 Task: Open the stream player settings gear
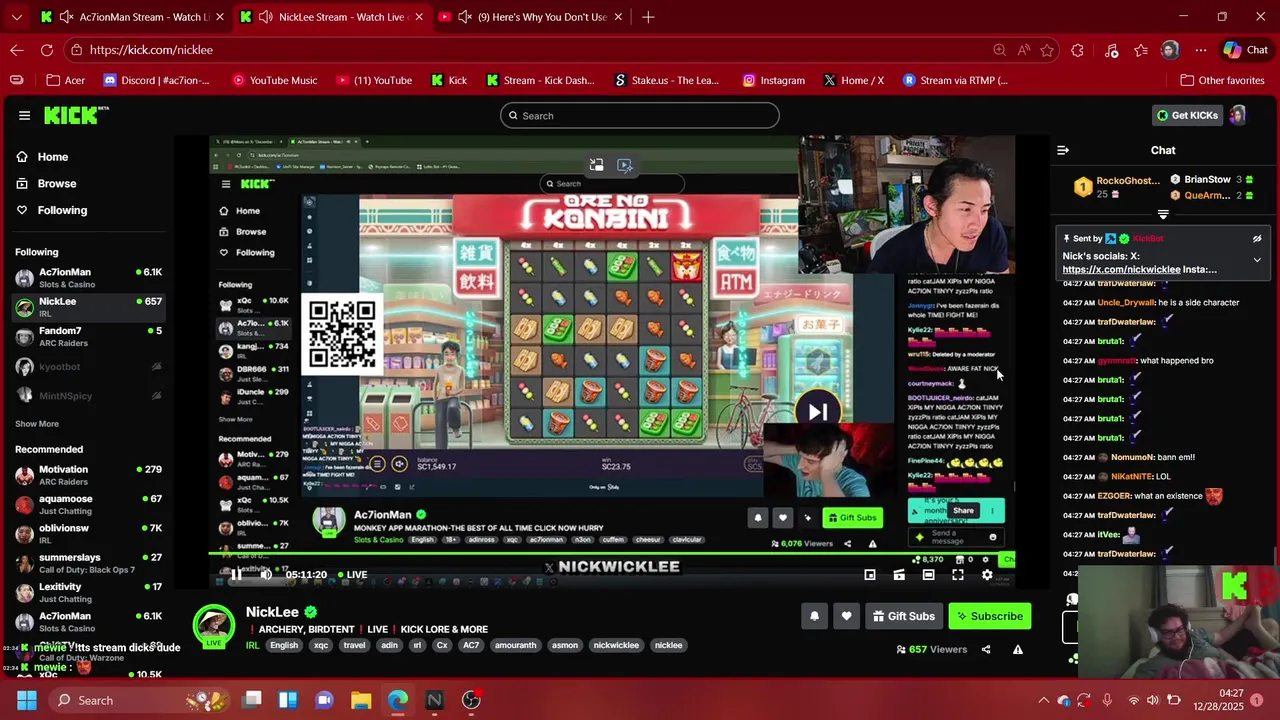[x=987, y=575]
